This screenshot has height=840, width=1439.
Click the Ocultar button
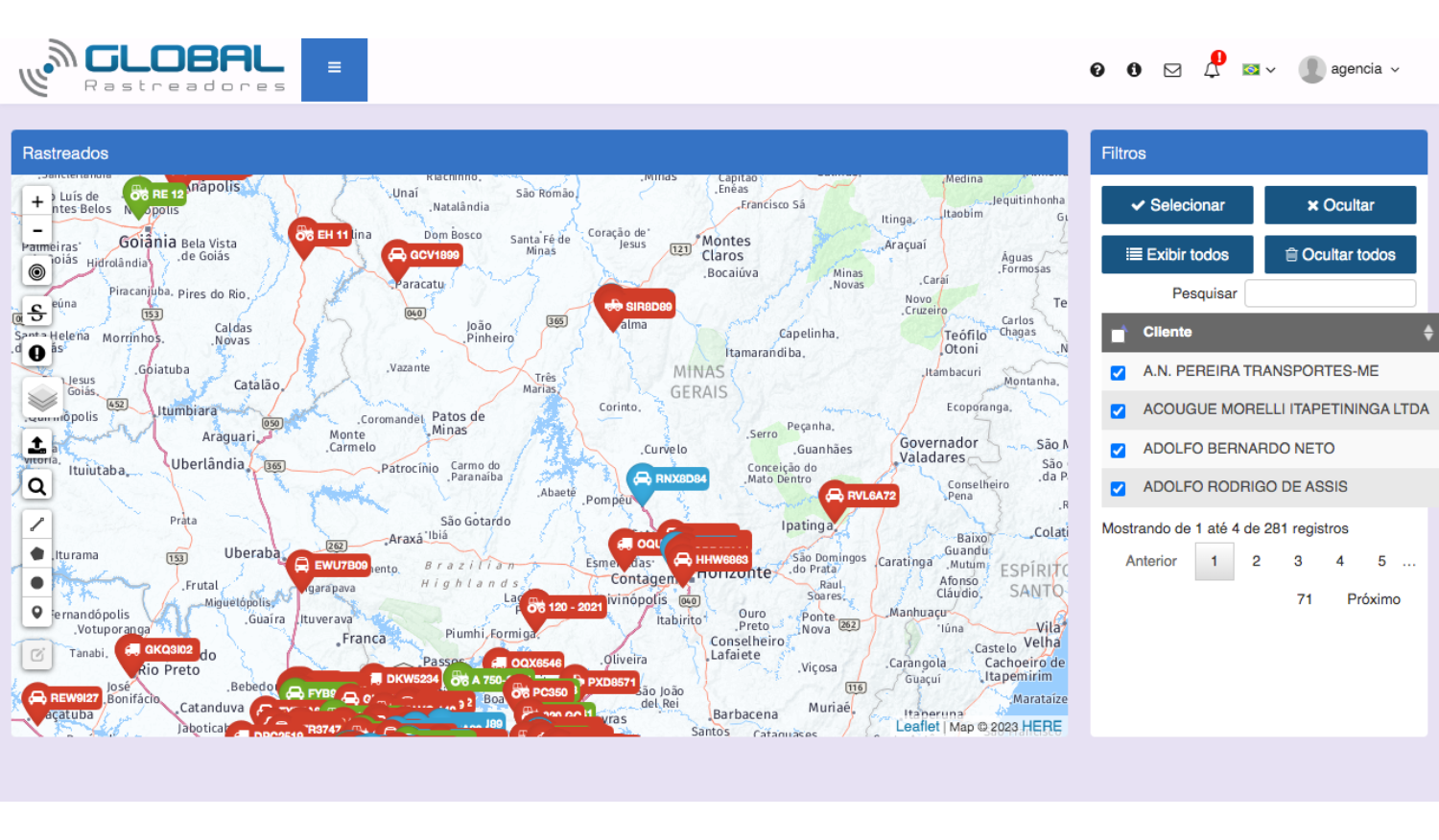pyautogui.click(x=1340, y=205)
